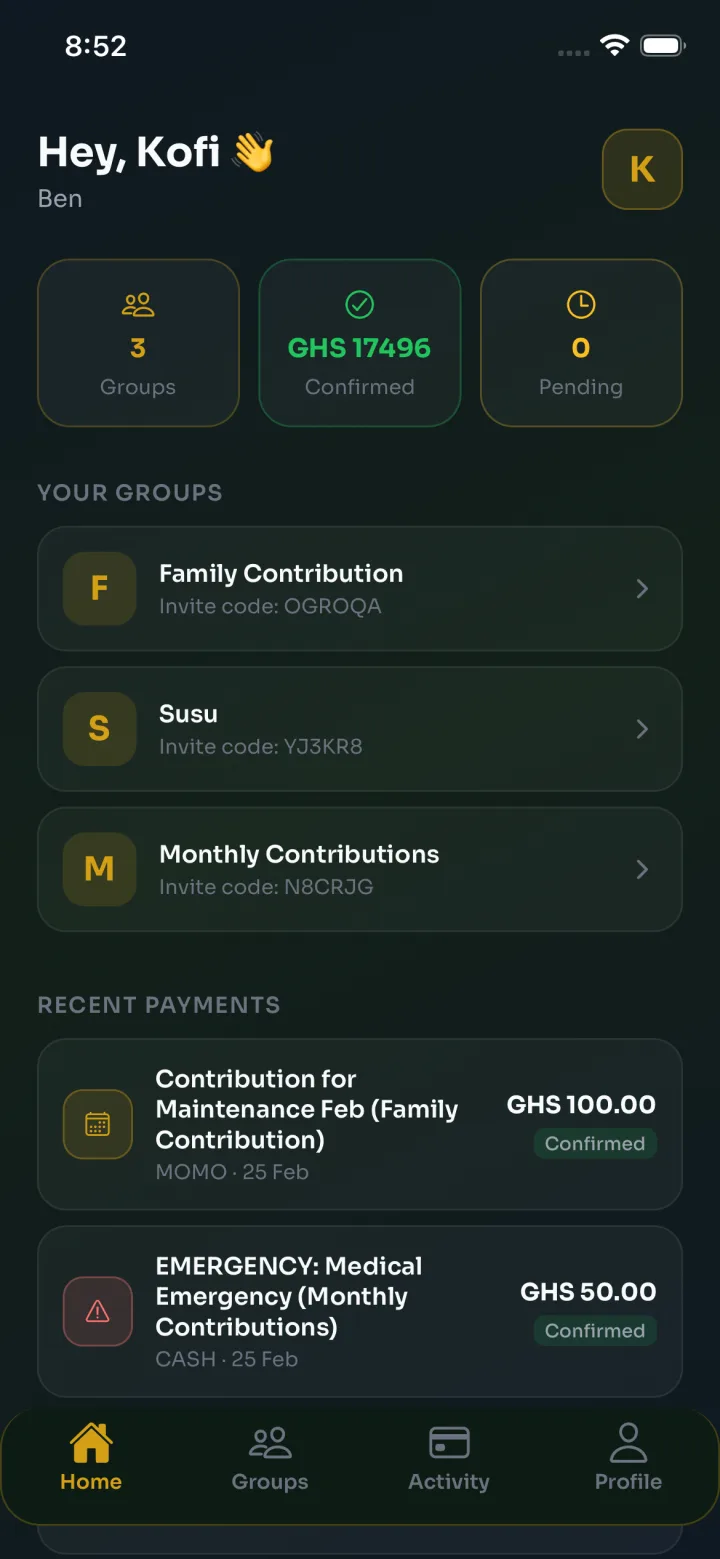Tap the M icon for Monthly Contributions
Viewport: 720px width, 1559px height.
click(99, 869)
